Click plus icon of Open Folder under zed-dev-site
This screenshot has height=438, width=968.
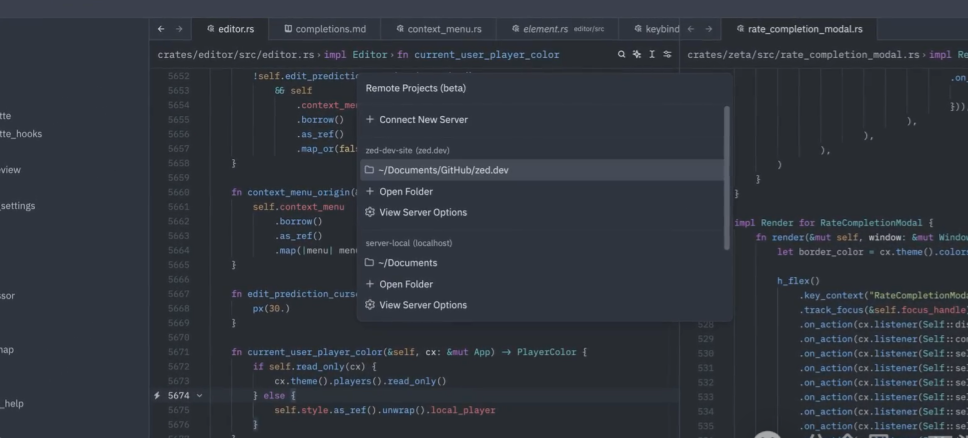[370, 192]
